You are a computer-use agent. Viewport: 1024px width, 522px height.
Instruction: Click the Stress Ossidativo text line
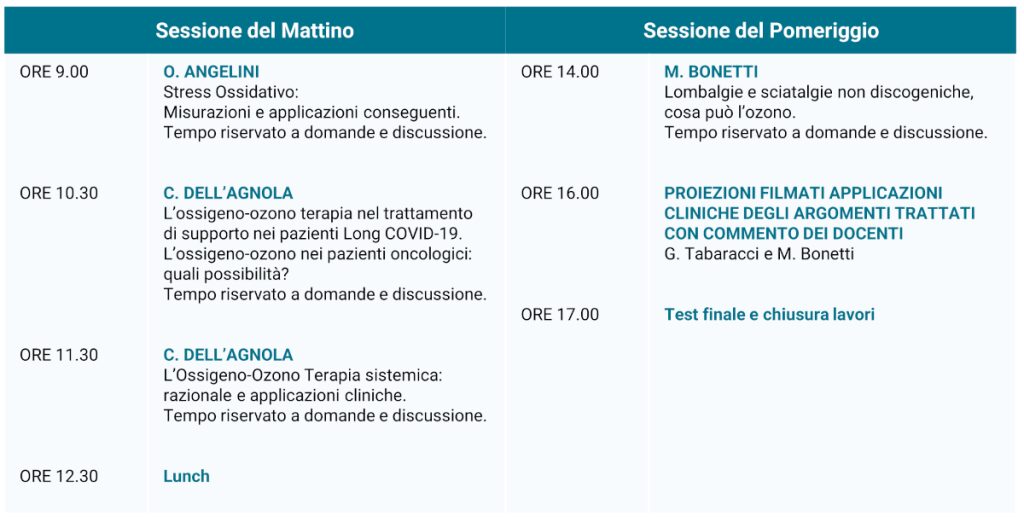click(x=230, y=92)
